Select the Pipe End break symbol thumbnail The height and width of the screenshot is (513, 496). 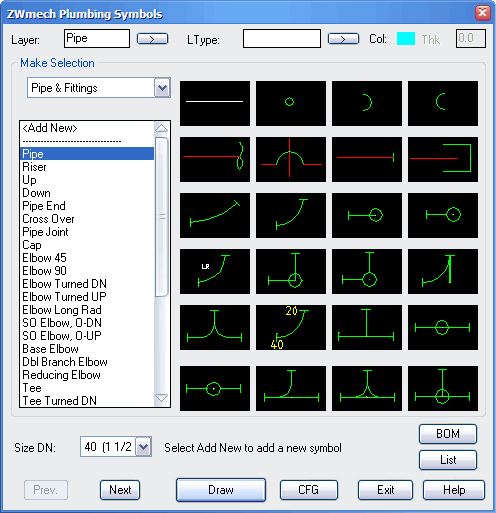(215, 159)
